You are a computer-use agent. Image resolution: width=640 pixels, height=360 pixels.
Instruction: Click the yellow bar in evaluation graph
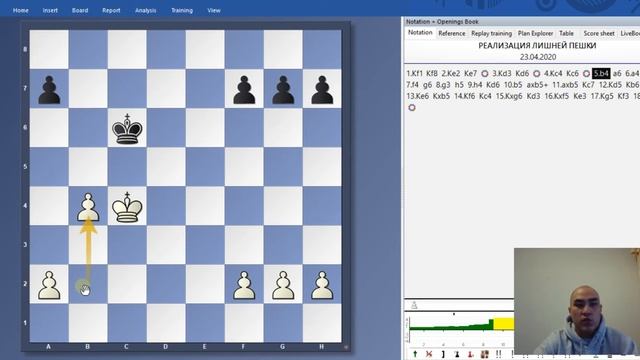(x=504, y=324)
